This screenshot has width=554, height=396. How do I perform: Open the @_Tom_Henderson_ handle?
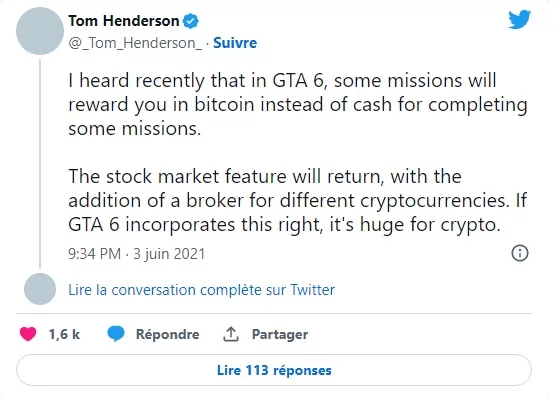135,43
